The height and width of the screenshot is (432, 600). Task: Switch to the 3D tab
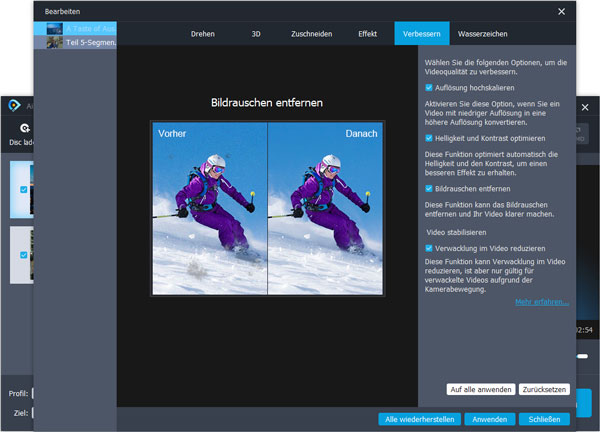(256, 34)
